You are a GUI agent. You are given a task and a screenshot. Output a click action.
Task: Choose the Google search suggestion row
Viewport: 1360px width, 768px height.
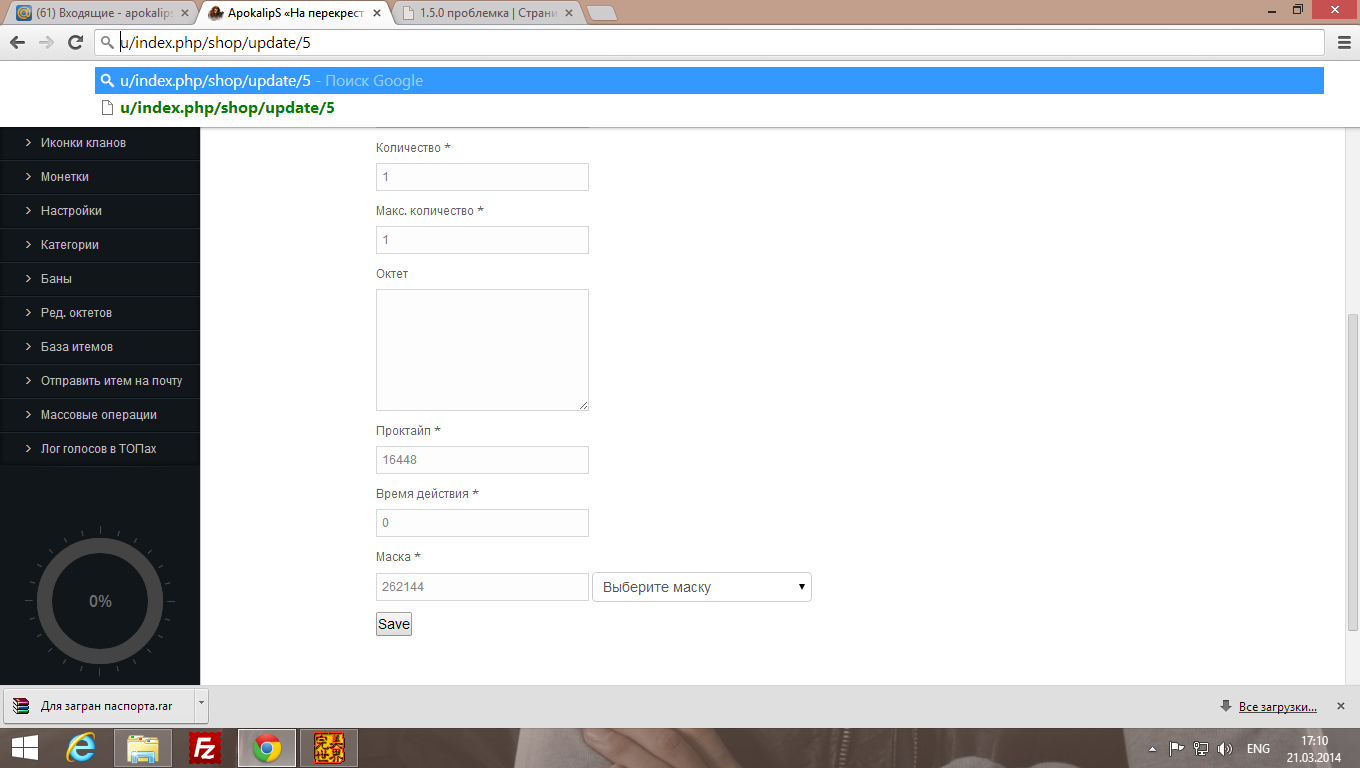coord(709,81)
